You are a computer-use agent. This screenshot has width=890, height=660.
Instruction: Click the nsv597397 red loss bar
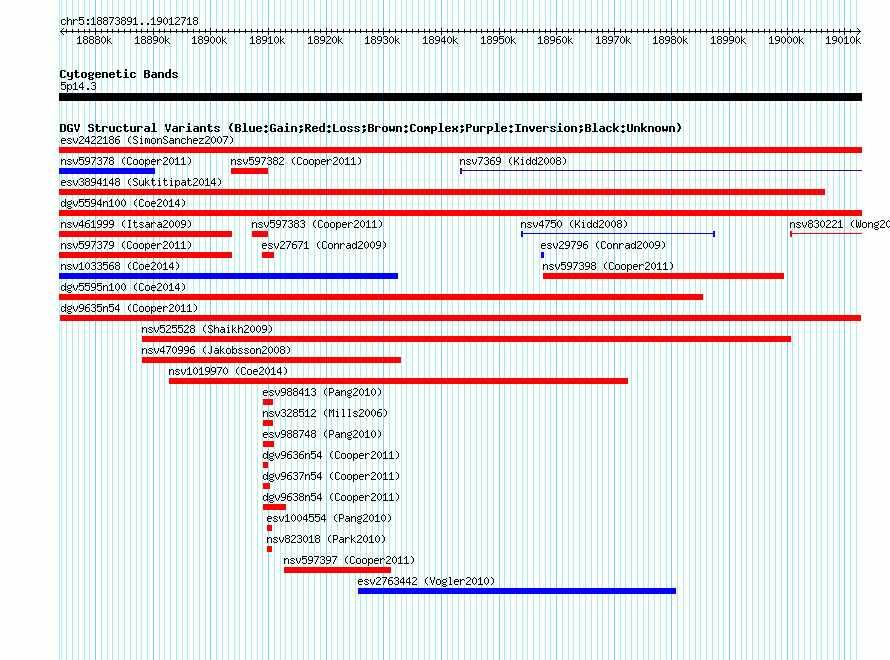tap(337, 570)
